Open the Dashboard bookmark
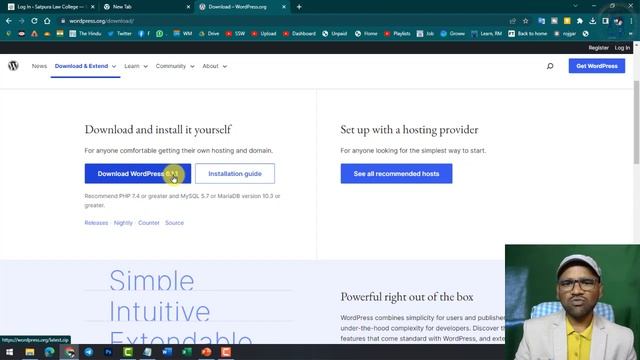 coord(299,33)
